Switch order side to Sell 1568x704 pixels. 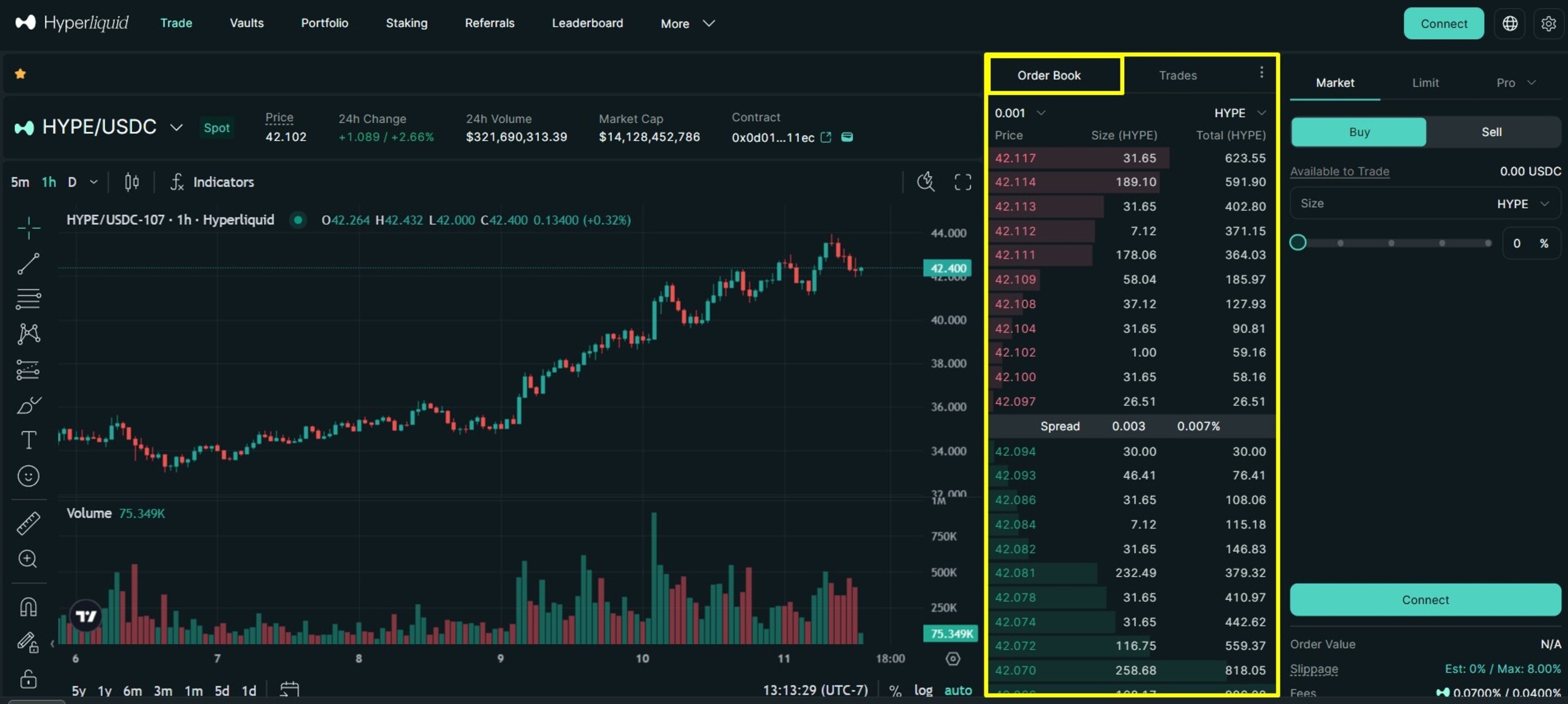pos(1491,132)
